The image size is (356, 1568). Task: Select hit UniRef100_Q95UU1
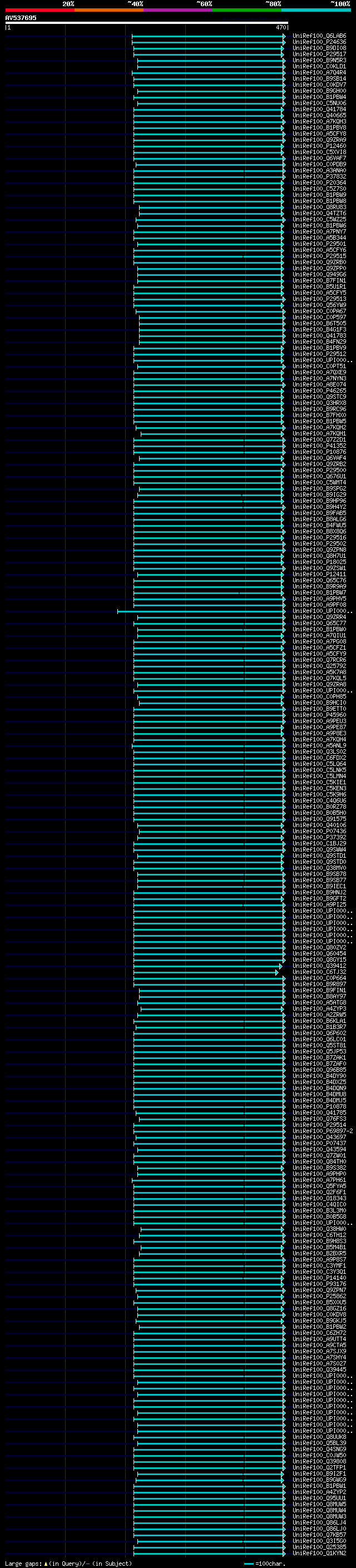click(319, 1498)
